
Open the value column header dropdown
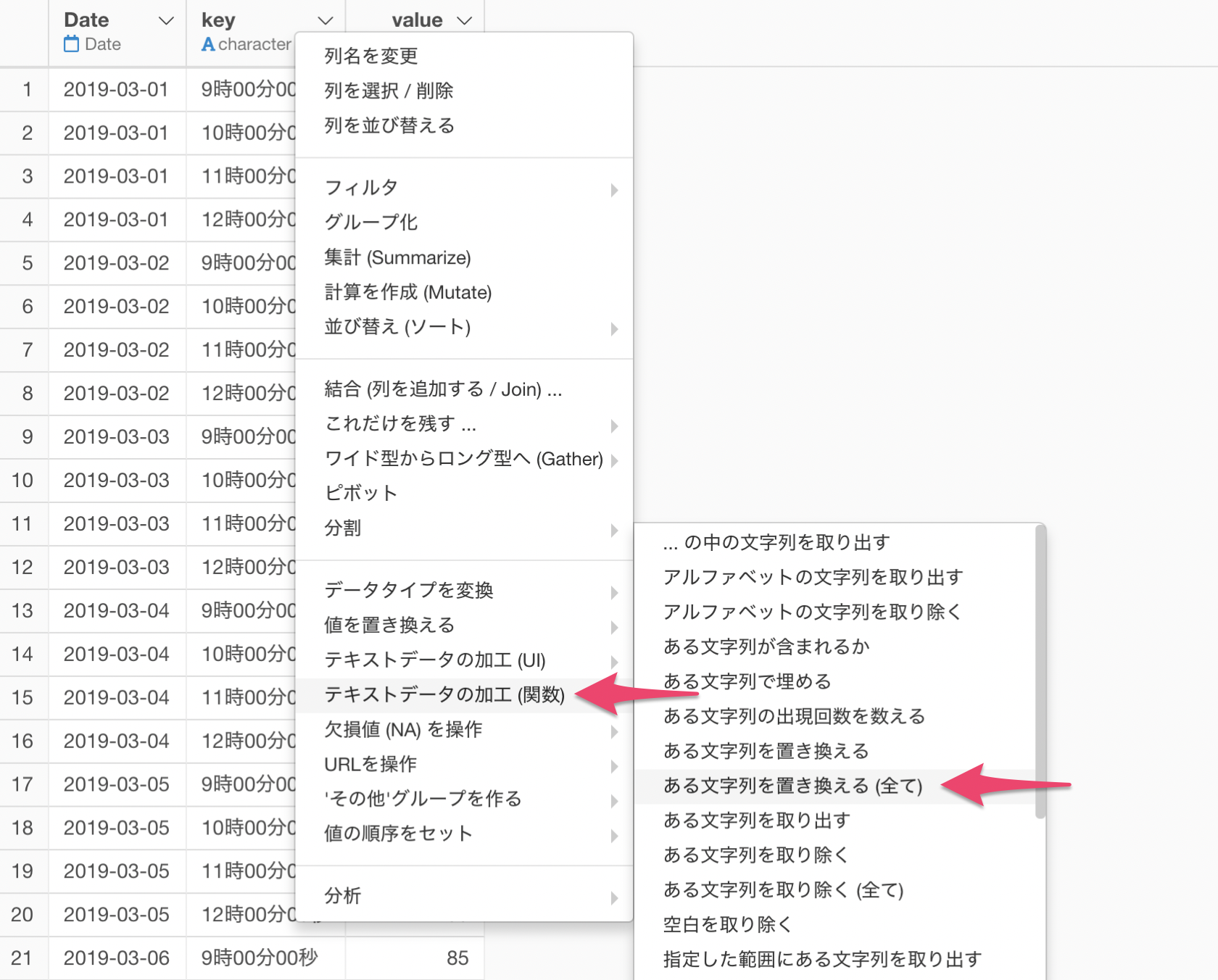click(x=465, y=21)
